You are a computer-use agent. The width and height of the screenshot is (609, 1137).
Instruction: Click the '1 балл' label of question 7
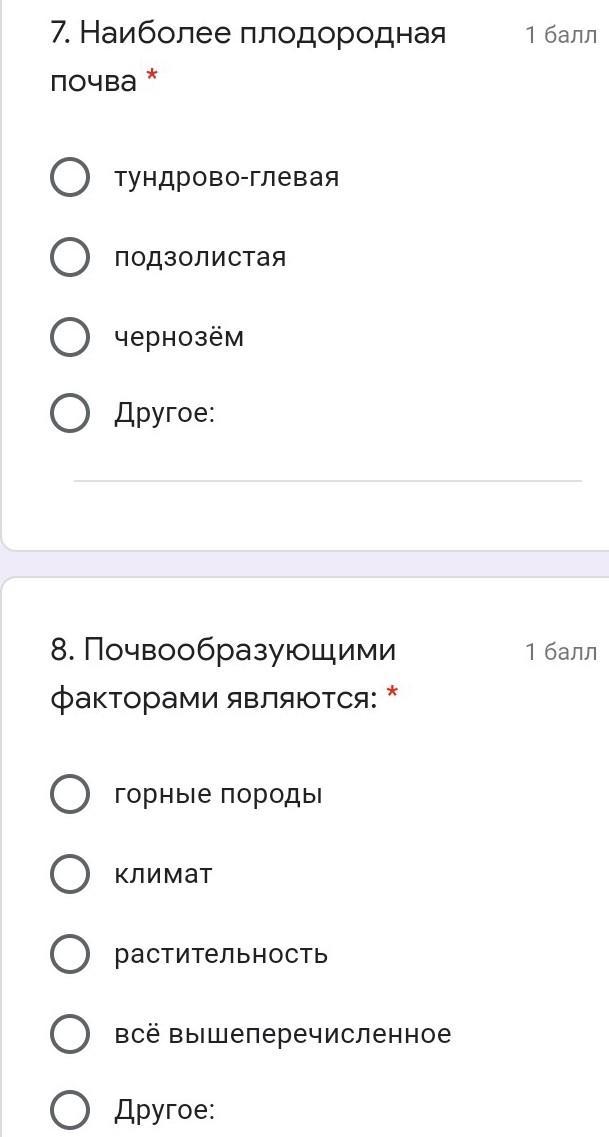tap(560, 36)
